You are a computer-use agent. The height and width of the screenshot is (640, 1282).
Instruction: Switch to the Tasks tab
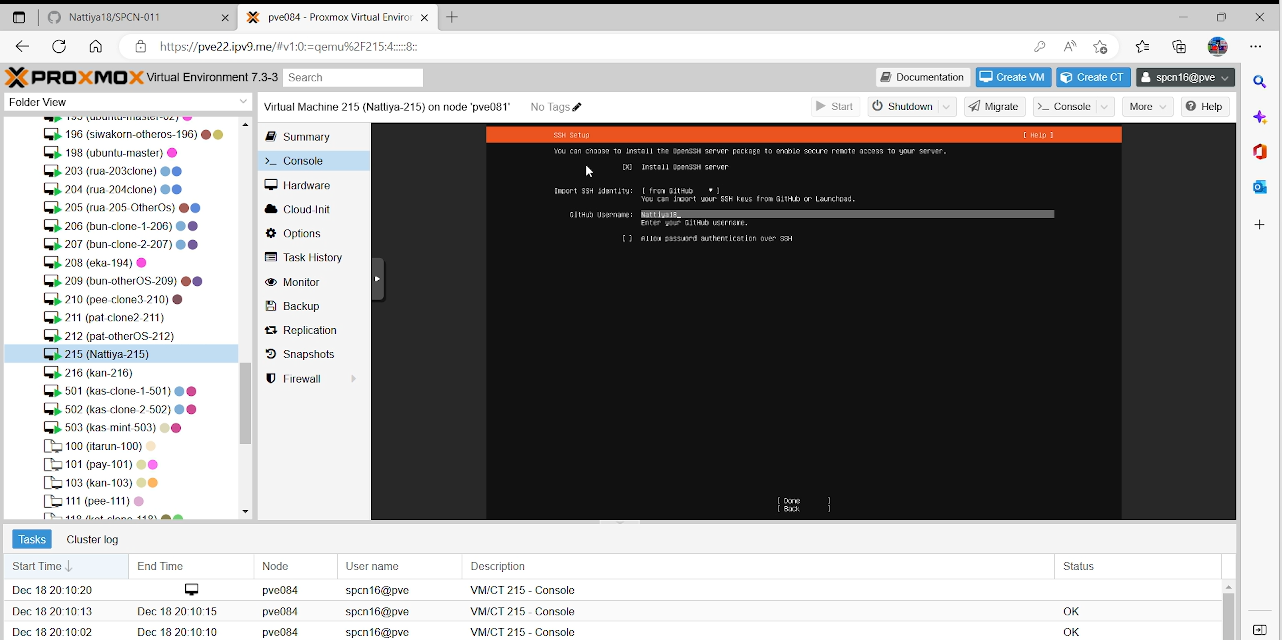[x=32, y=539]
